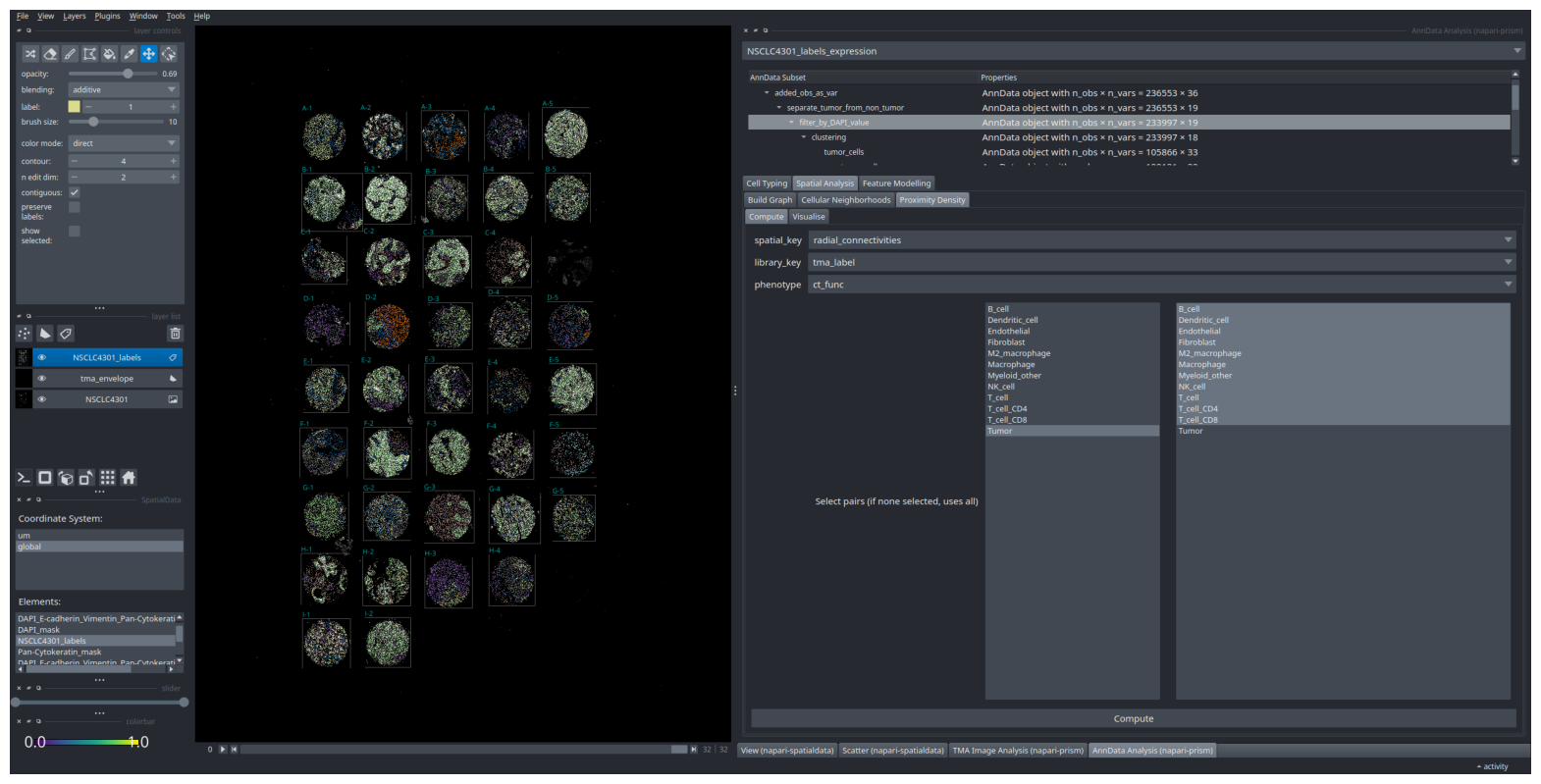Image resolution: width=1541 pixels, height=784 pixels.
Task: Click the activity button in status bar
Action: pyautogui.click(x=1492, y=766)
